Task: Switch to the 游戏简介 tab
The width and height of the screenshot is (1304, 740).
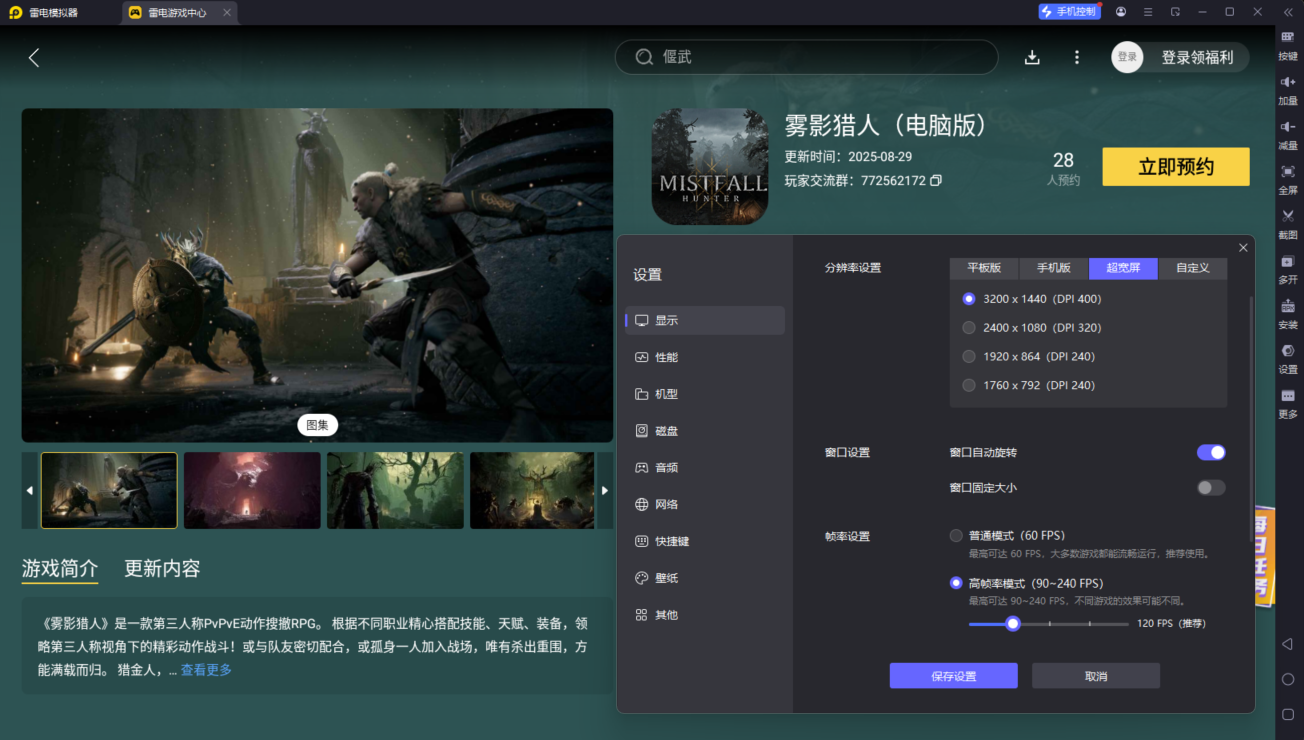Action: pyautogui.click(x=60, y=568)
